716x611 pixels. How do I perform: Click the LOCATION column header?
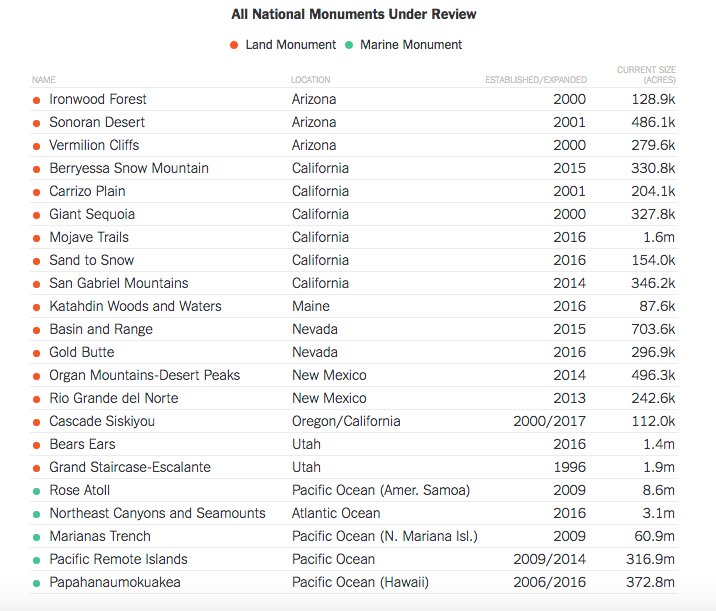pos(311,79)
